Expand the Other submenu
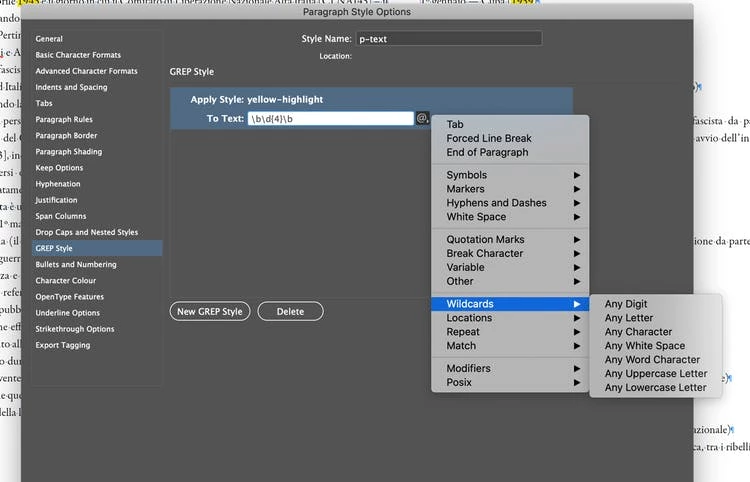This screenshot has height=482, width=750. [x=510, y=281]
